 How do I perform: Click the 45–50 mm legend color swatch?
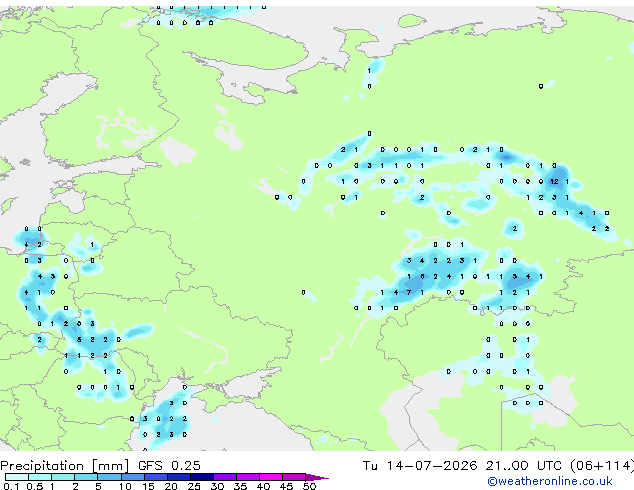pyautogui.click(x=294, y=477)
